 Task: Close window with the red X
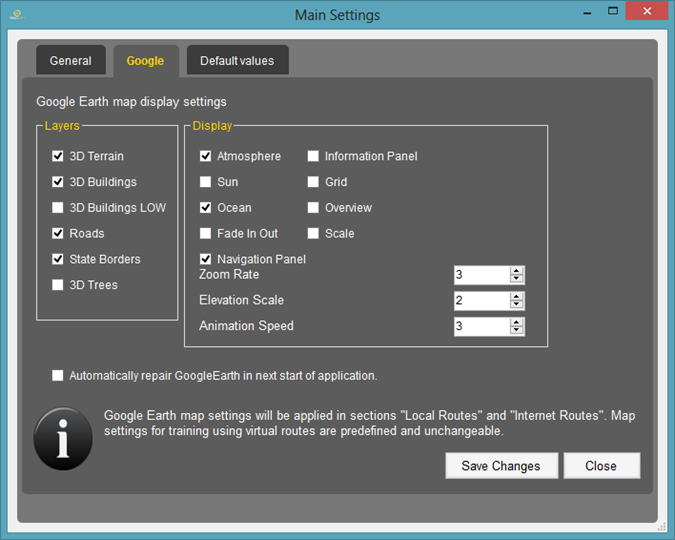647,11
